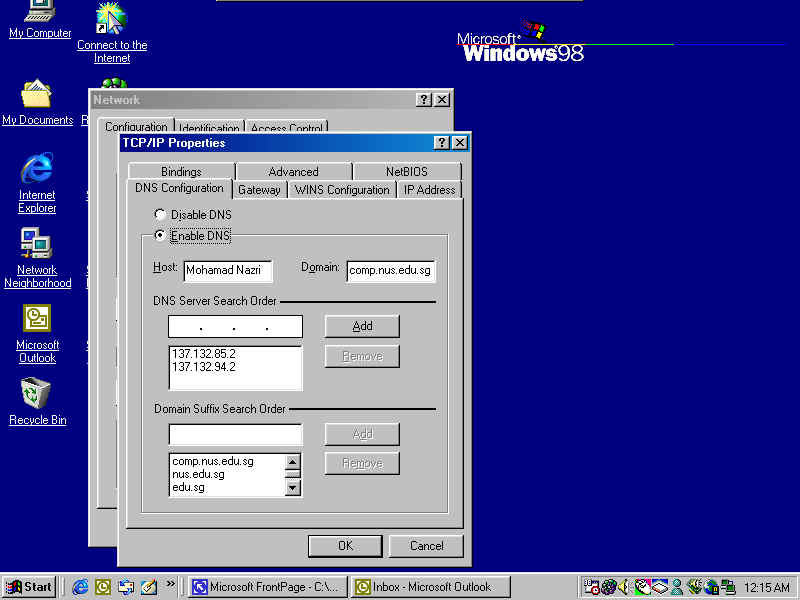Launch the Connect to the Internet shortcut
This screenshot has width=800, height=600.
point(112,33)
